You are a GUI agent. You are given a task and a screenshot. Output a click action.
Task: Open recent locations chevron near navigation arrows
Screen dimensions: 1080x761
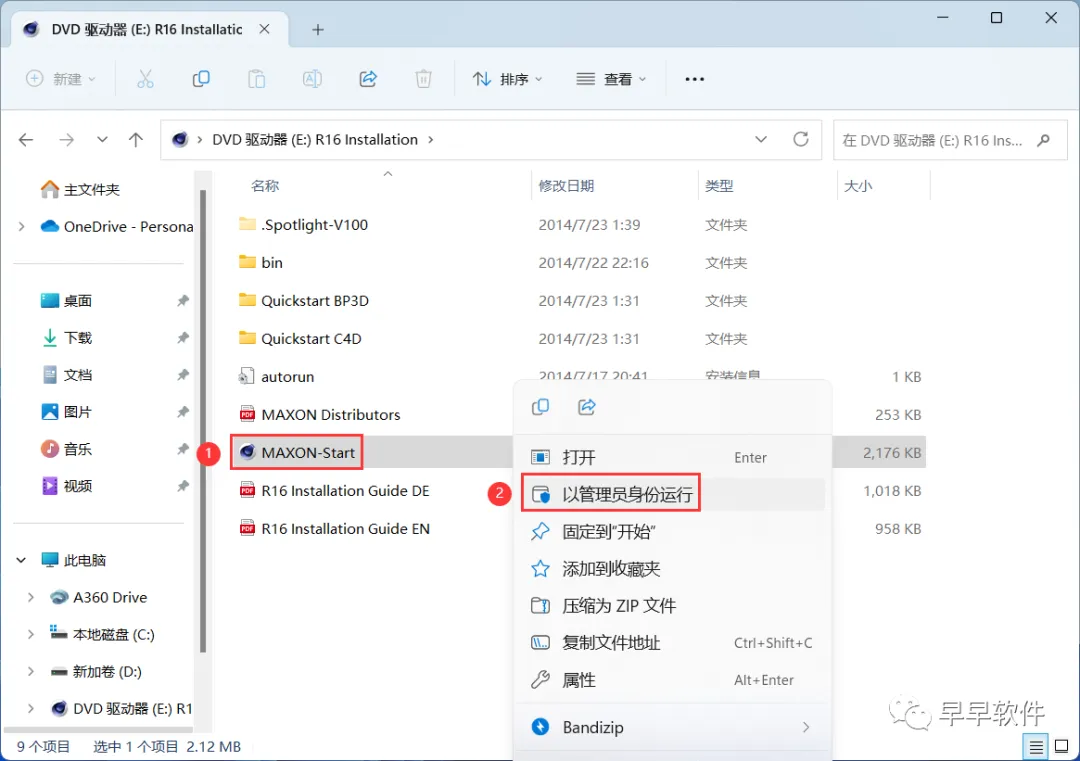102,140
